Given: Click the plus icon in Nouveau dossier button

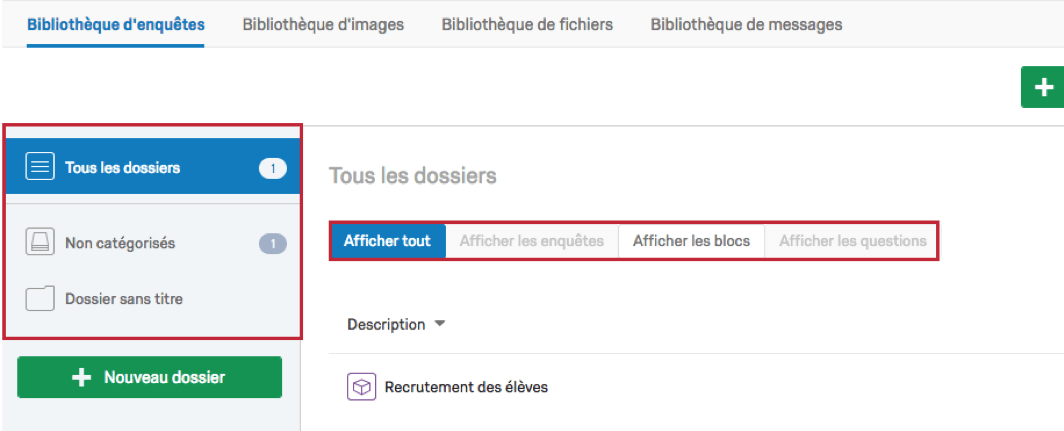Looking at the screenshot, I should (81, 377).
